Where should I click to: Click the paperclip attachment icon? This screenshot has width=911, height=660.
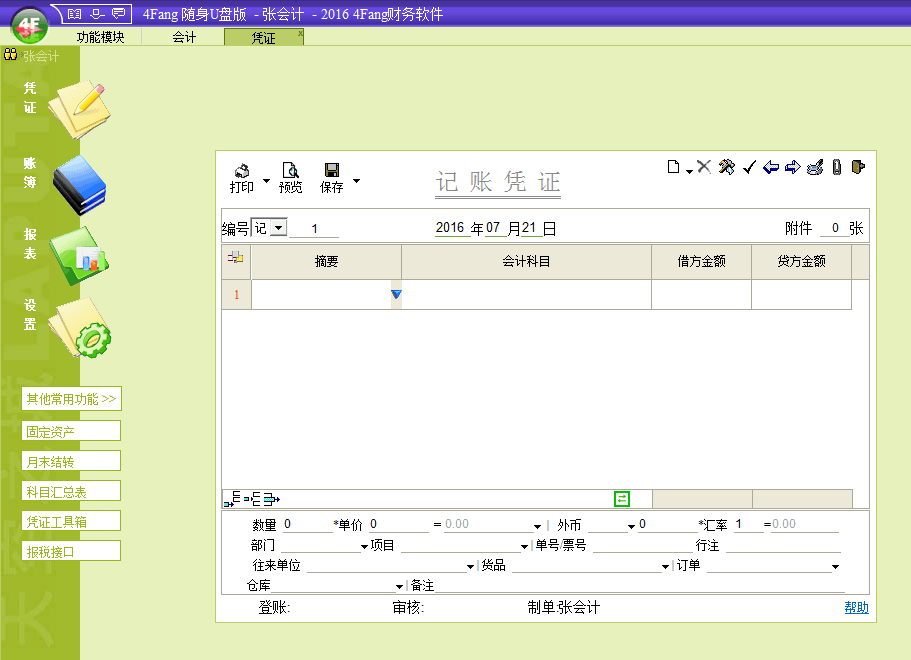(837, 167)
